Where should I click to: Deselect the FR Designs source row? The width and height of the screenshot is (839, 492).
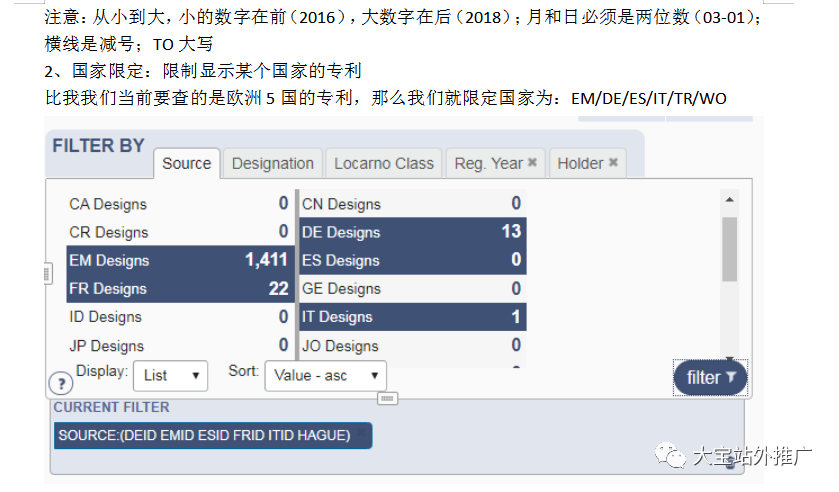179,289
